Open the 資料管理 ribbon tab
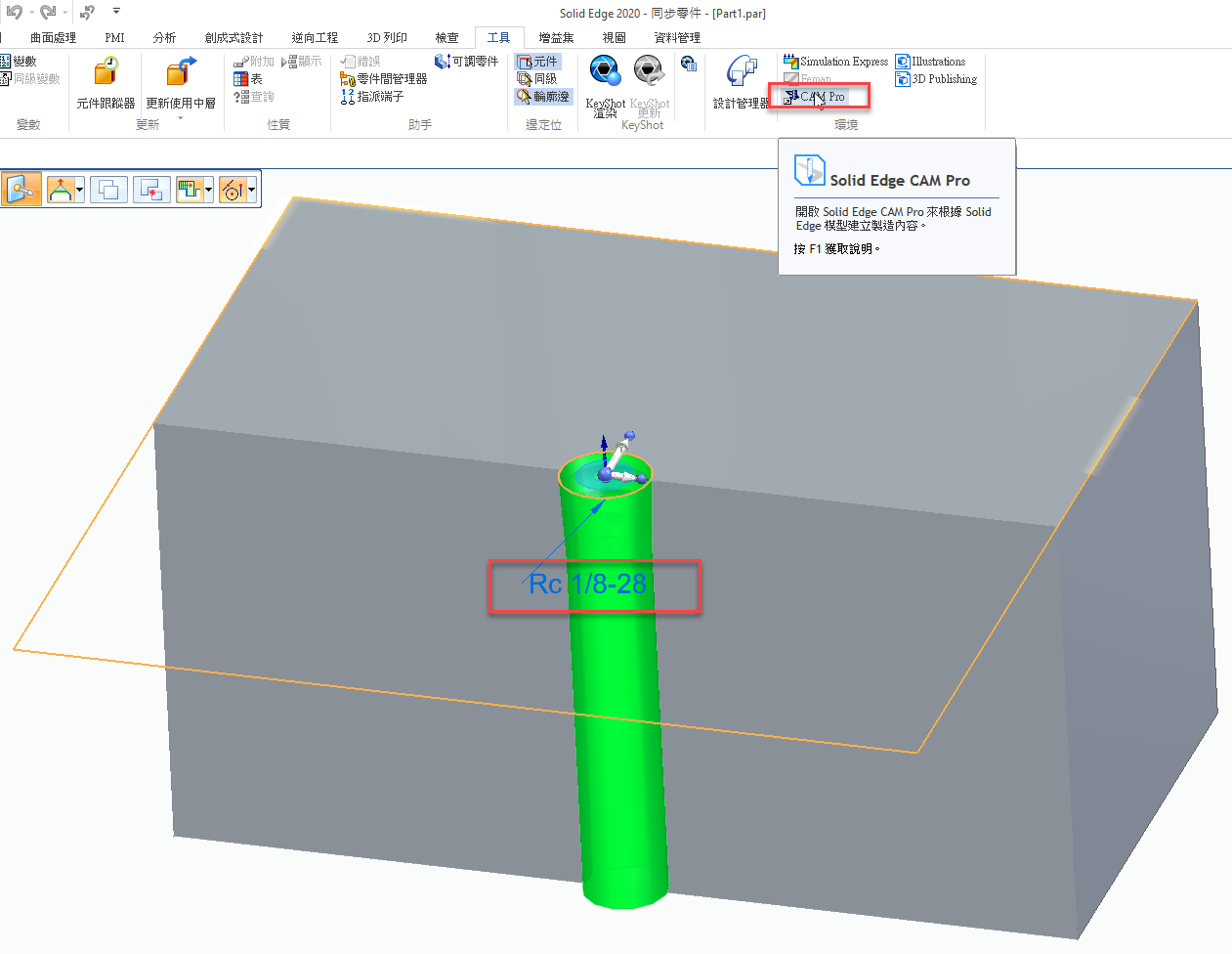This screenshot has width=1232, height=954. [x=677, y=38]
